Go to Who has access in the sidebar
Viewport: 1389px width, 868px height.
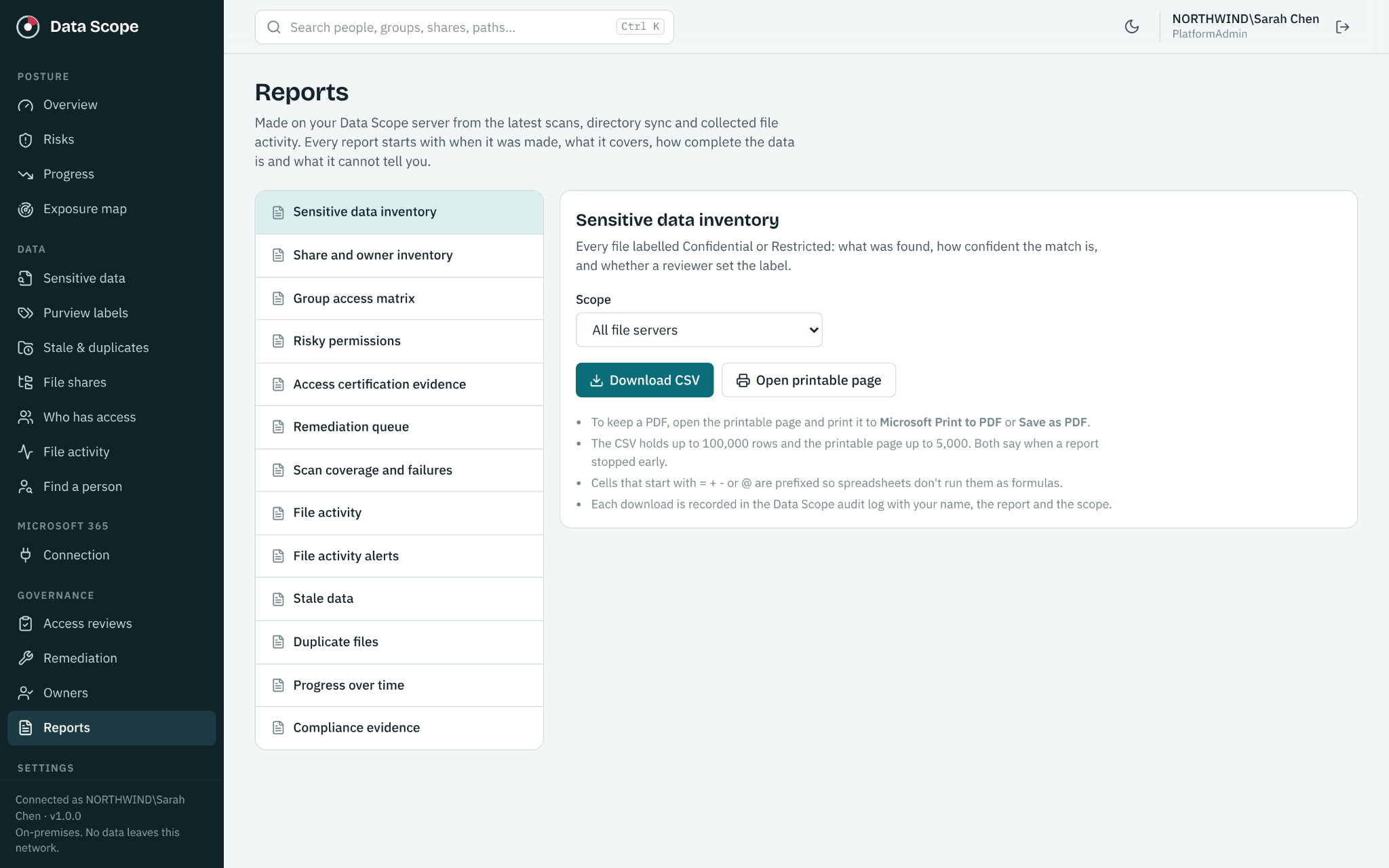(111, 417)
